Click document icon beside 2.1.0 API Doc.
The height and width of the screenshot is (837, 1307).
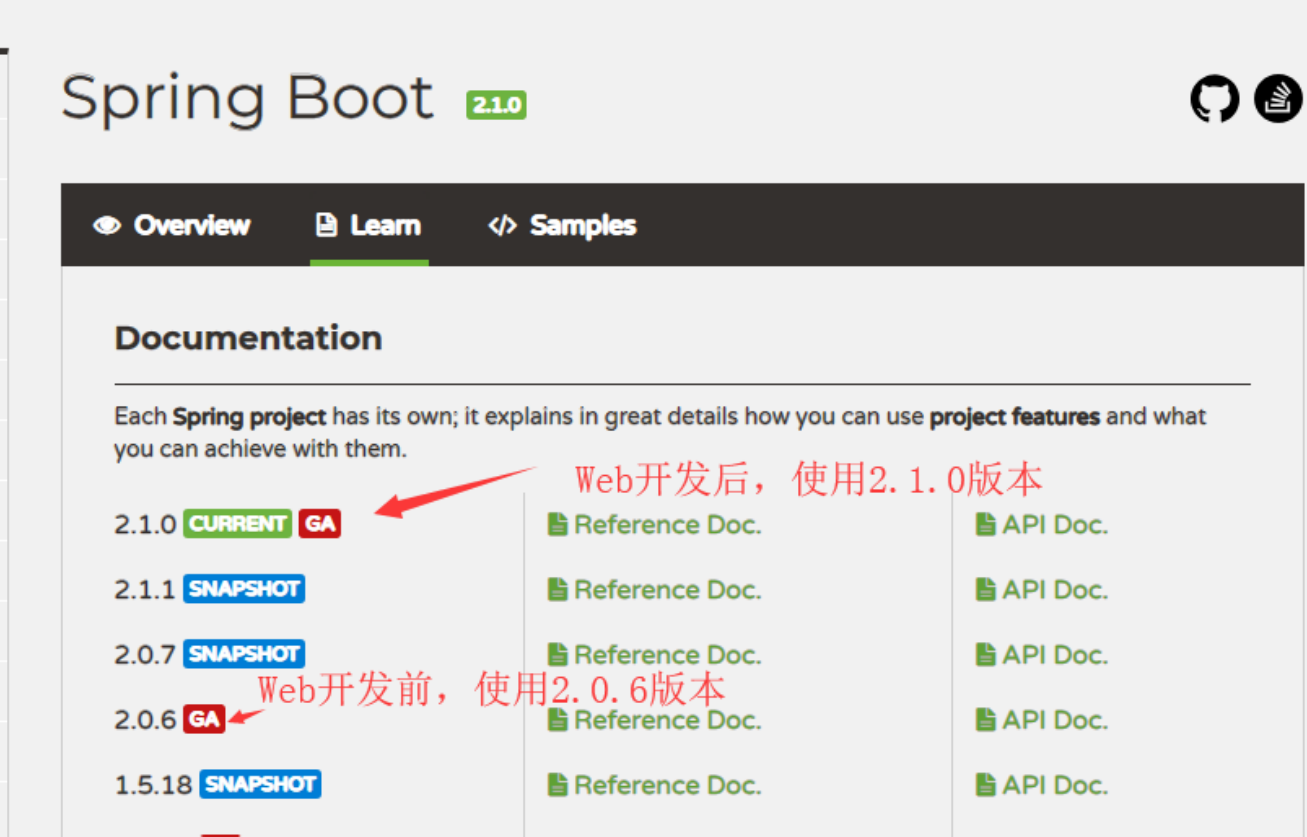click(x=986, y=524)
